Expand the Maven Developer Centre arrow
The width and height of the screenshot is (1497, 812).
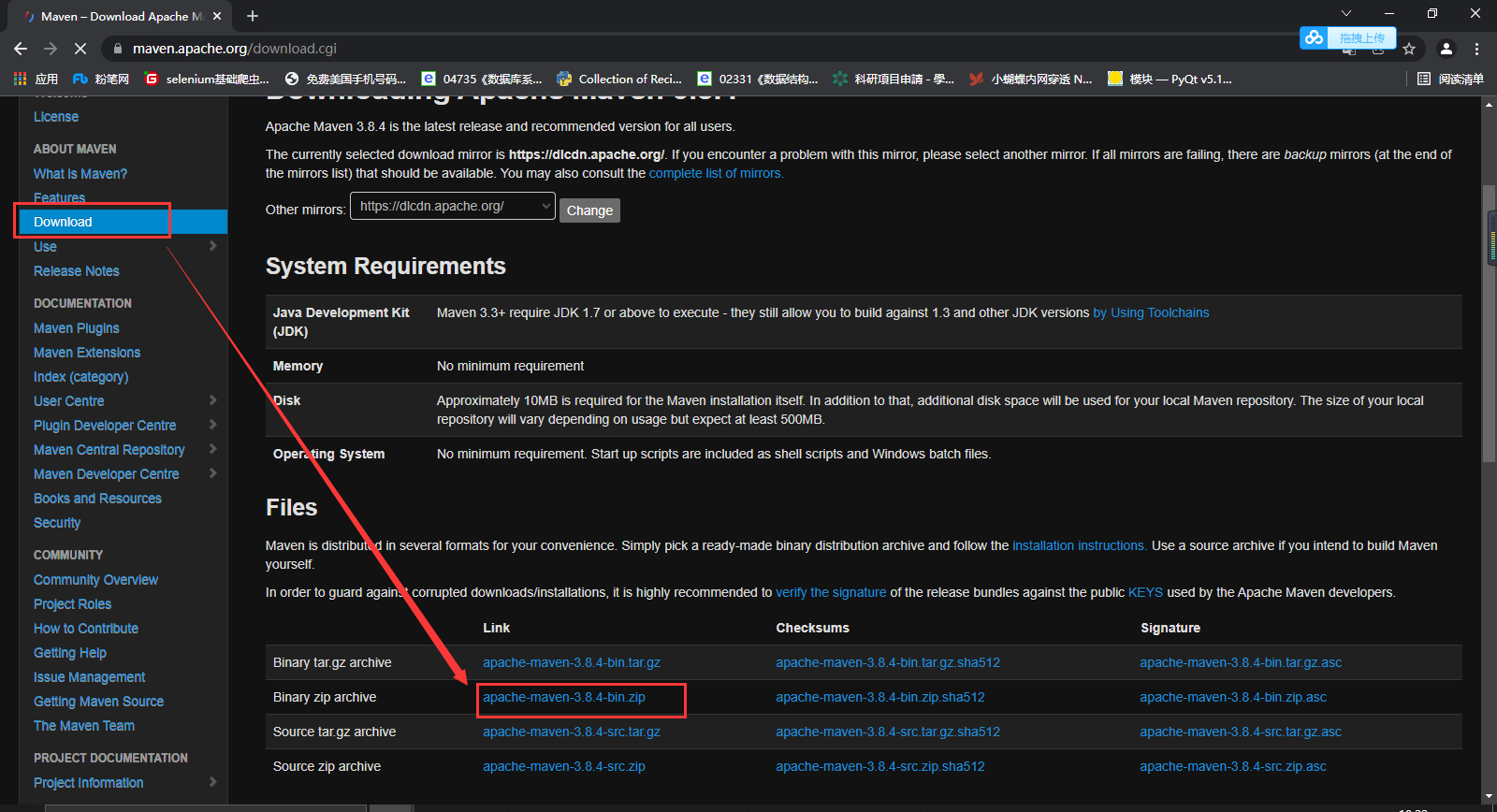click(x=213, y=473)
